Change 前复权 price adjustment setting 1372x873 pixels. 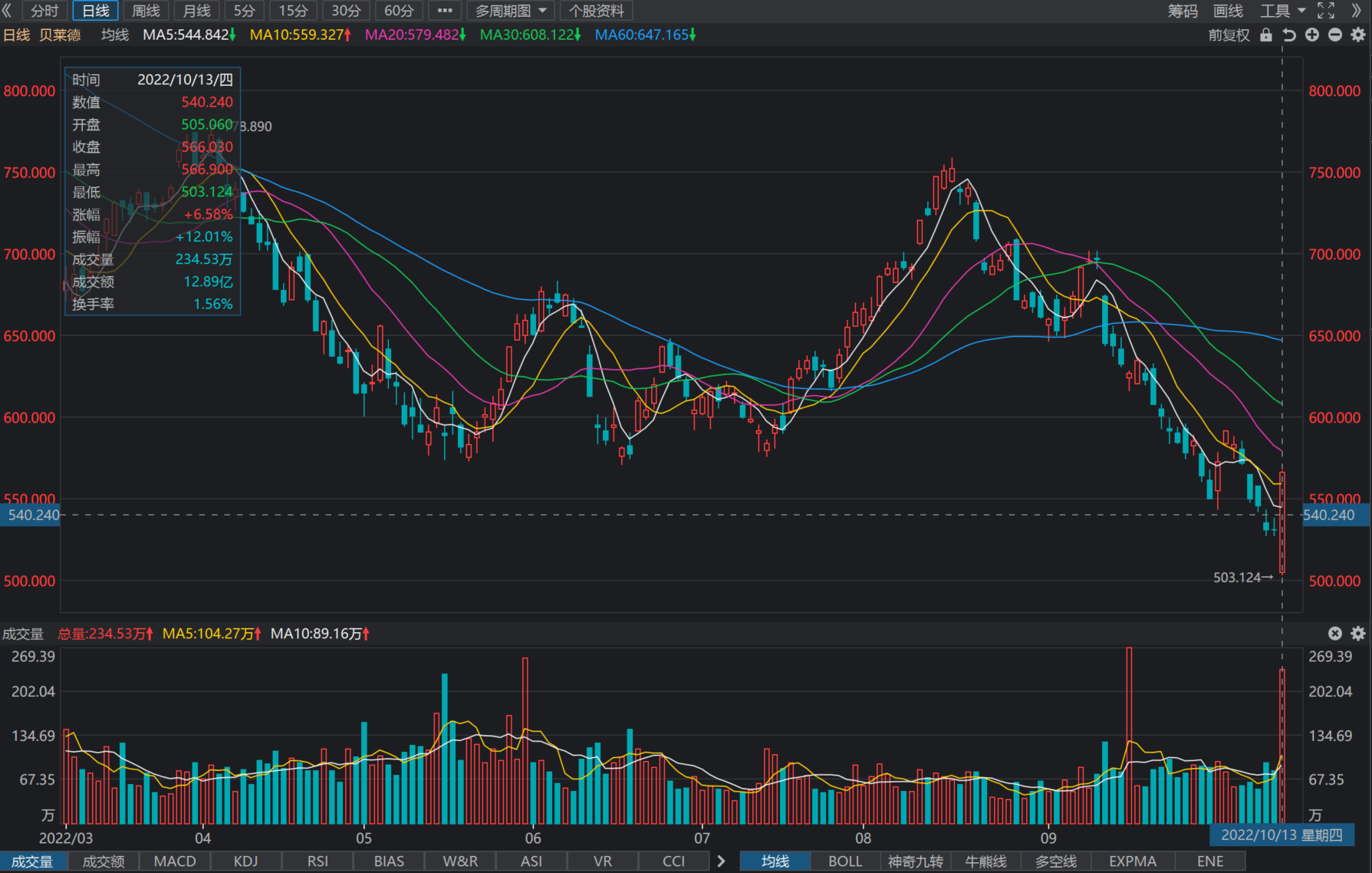click(1229, 35)
